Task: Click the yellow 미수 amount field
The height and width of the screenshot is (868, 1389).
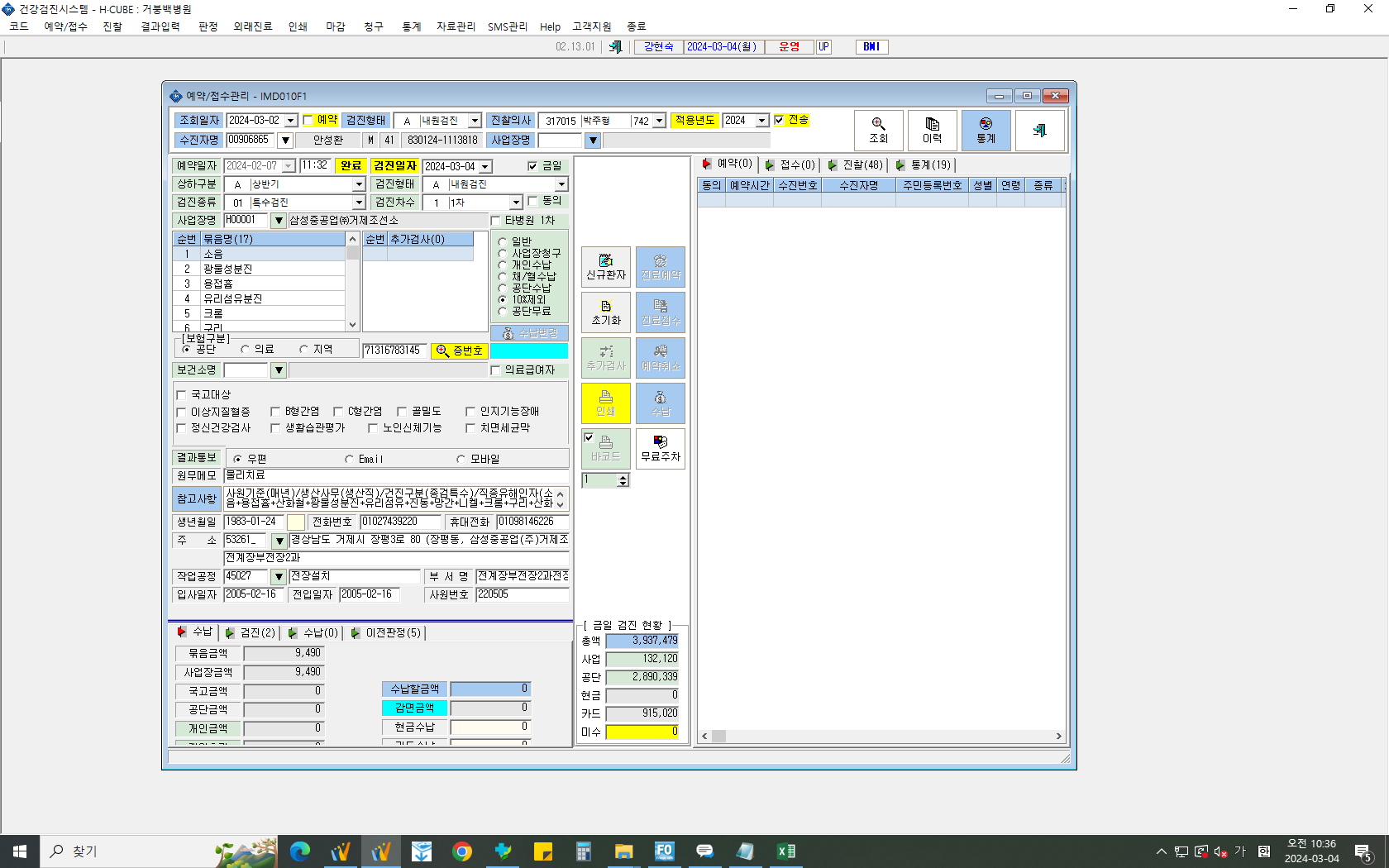Action: click(642, 732)
